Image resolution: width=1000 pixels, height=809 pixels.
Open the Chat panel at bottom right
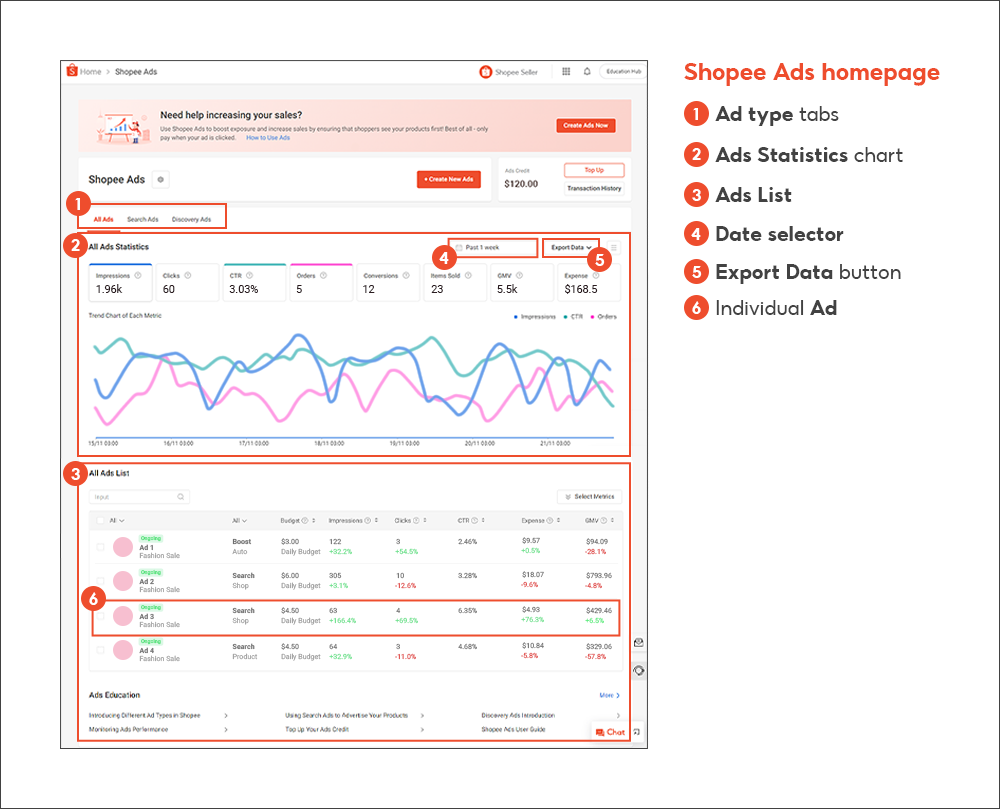pyautogui.click(x=610, y=731)
